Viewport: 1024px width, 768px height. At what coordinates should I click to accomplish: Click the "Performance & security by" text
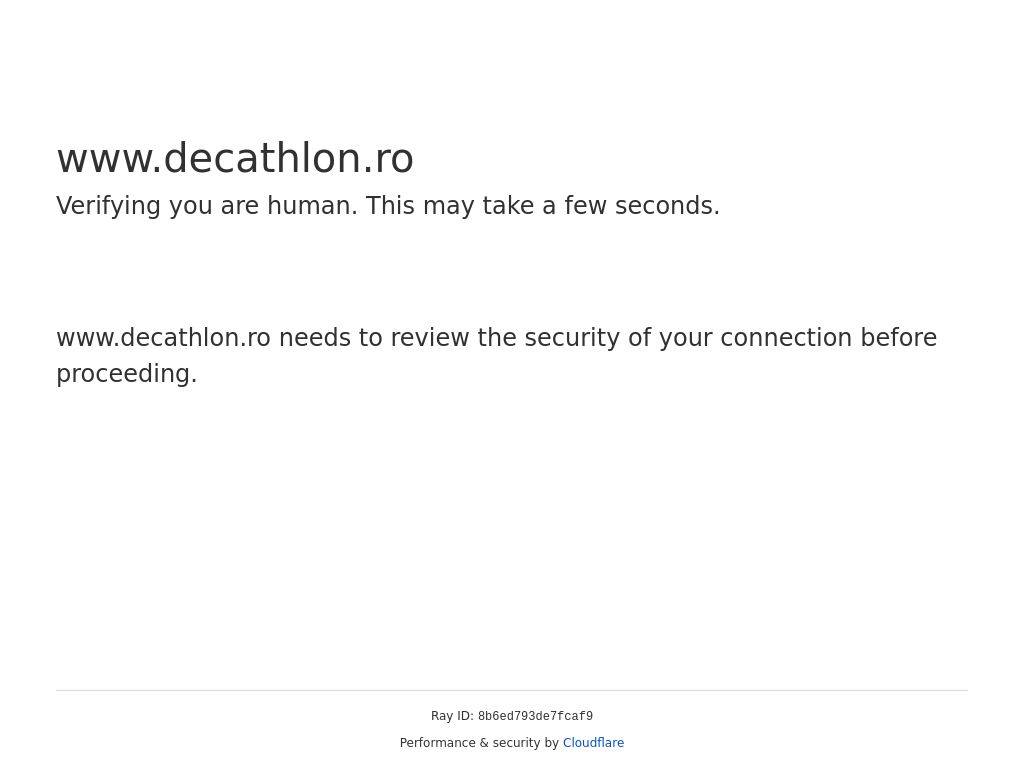[x=479, y=743]
